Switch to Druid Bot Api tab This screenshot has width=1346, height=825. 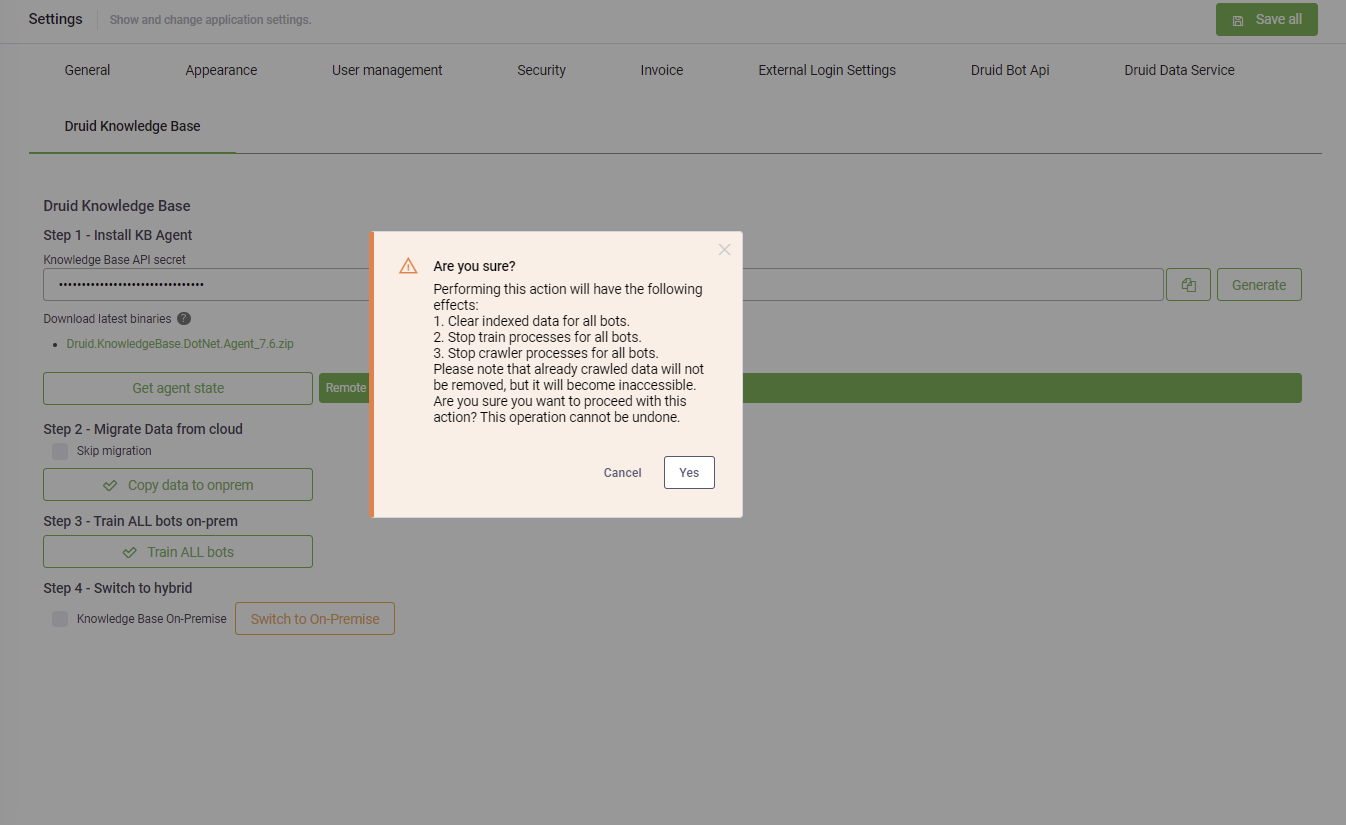point(1010,70)
